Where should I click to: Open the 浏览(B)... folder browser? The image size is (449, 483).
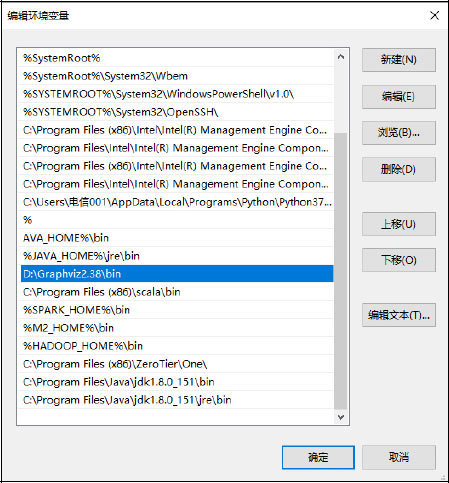point(399,133)
